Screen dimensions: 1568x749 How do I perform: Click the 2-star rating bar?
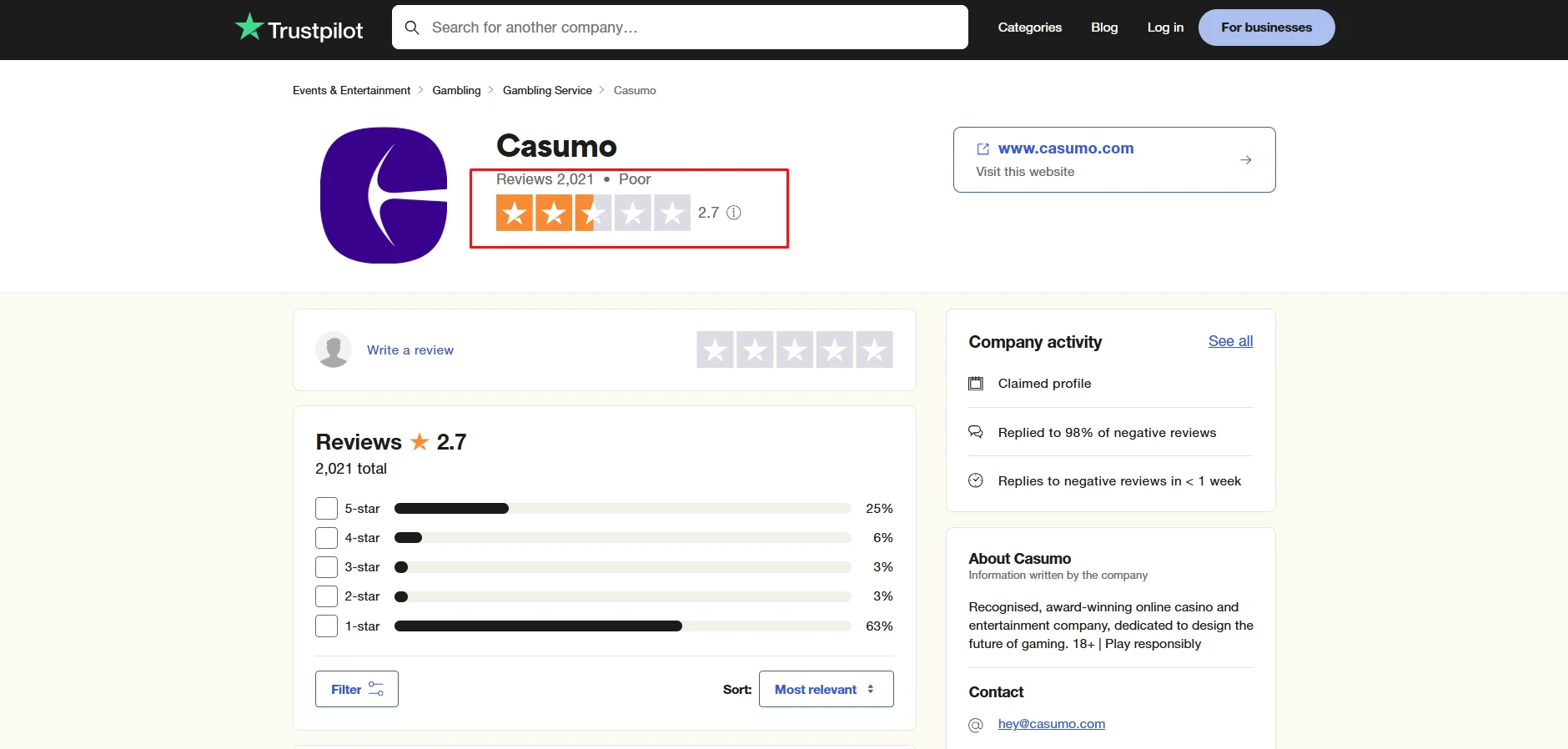tap(622, 596)
